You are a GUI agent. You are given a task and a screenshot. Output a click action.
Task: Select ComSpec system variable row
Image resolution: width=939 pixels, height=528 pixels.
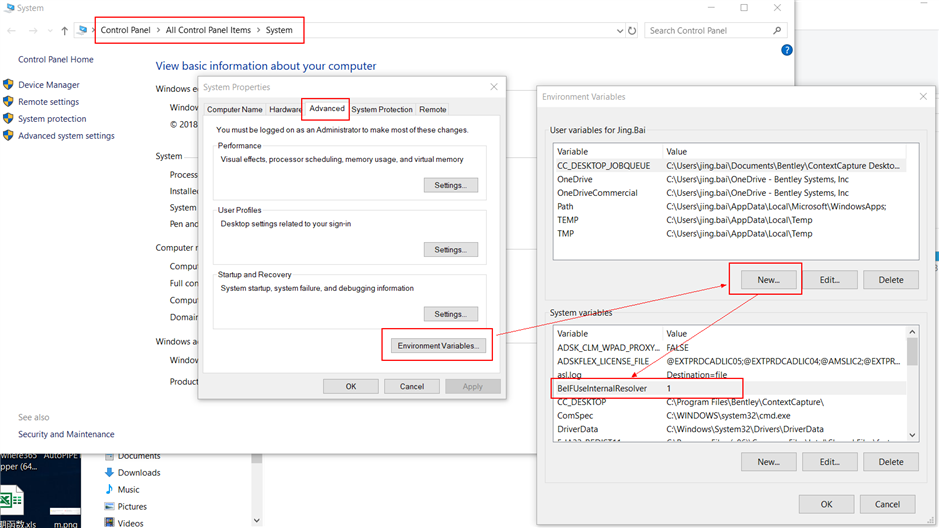pos(729,415)
